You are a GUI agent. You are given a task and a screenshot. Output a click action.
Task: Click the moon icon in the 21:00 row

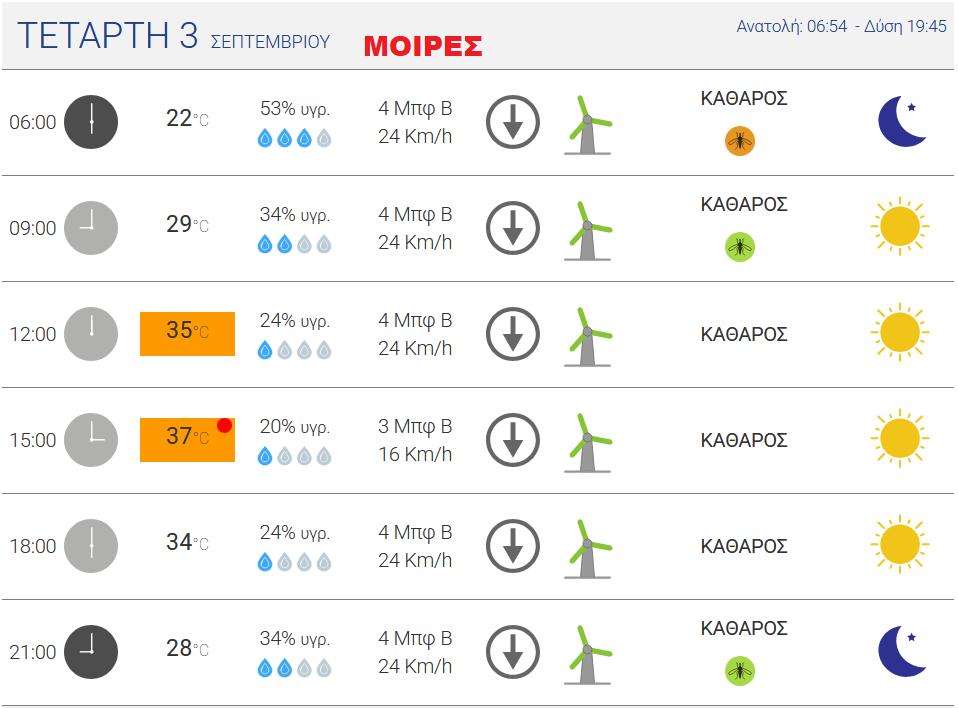click(902, 651)
